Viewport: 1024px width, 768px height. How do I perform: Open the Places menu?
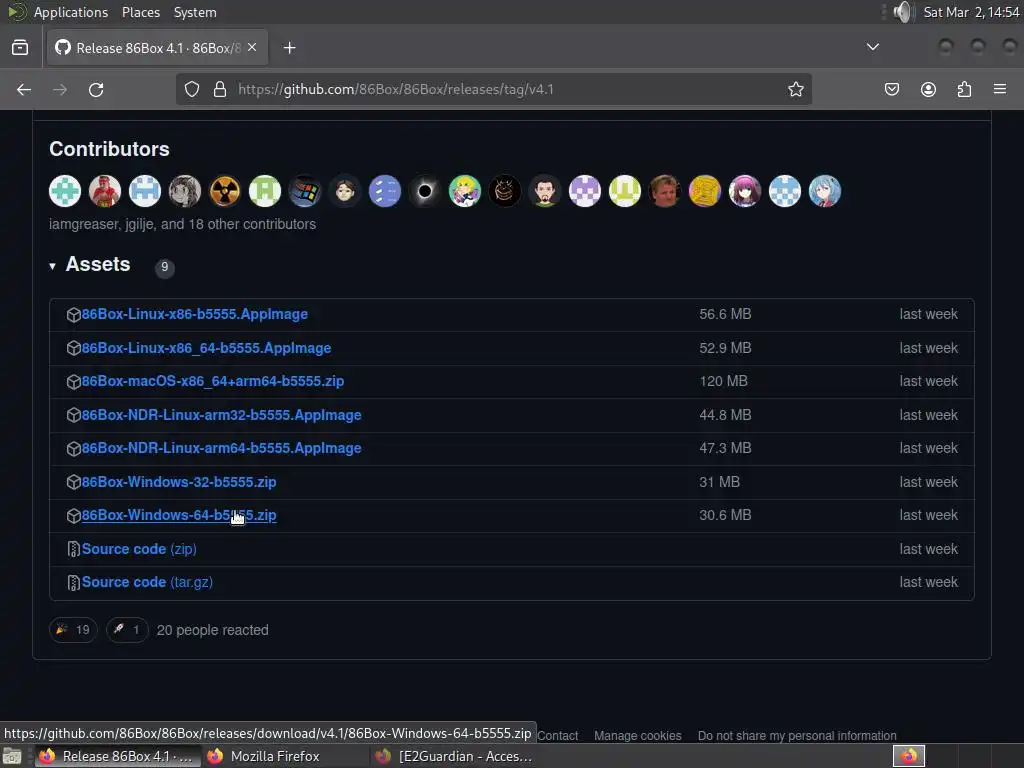141,12
